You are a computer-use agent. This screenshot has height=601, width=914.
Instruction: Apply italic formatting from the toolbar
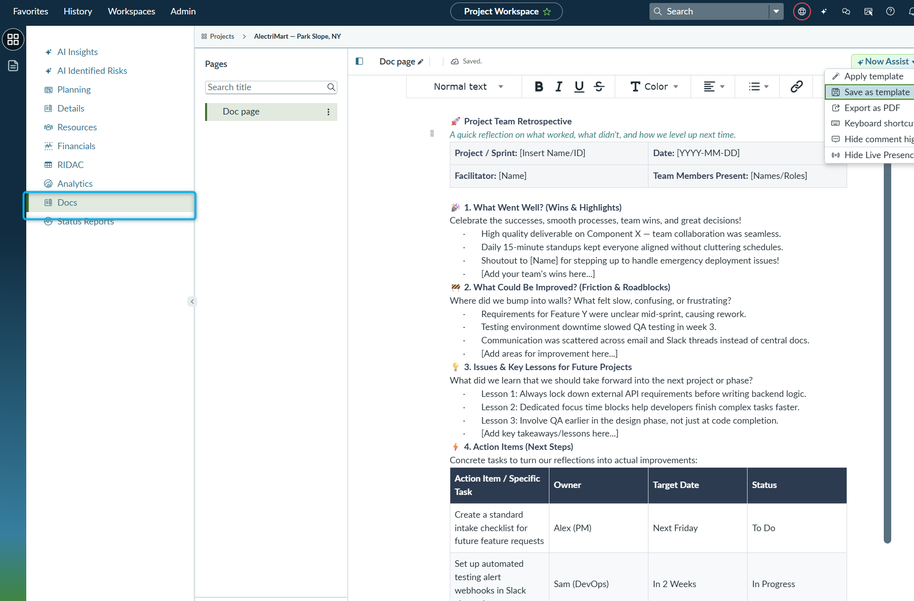pos(559,87)
